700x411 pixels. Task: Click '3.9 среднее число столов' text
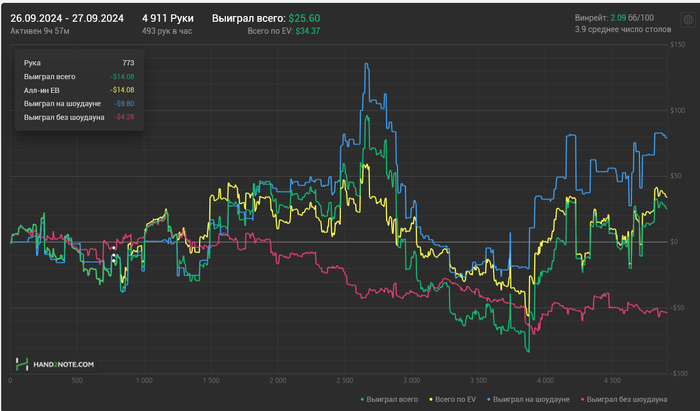623,29
